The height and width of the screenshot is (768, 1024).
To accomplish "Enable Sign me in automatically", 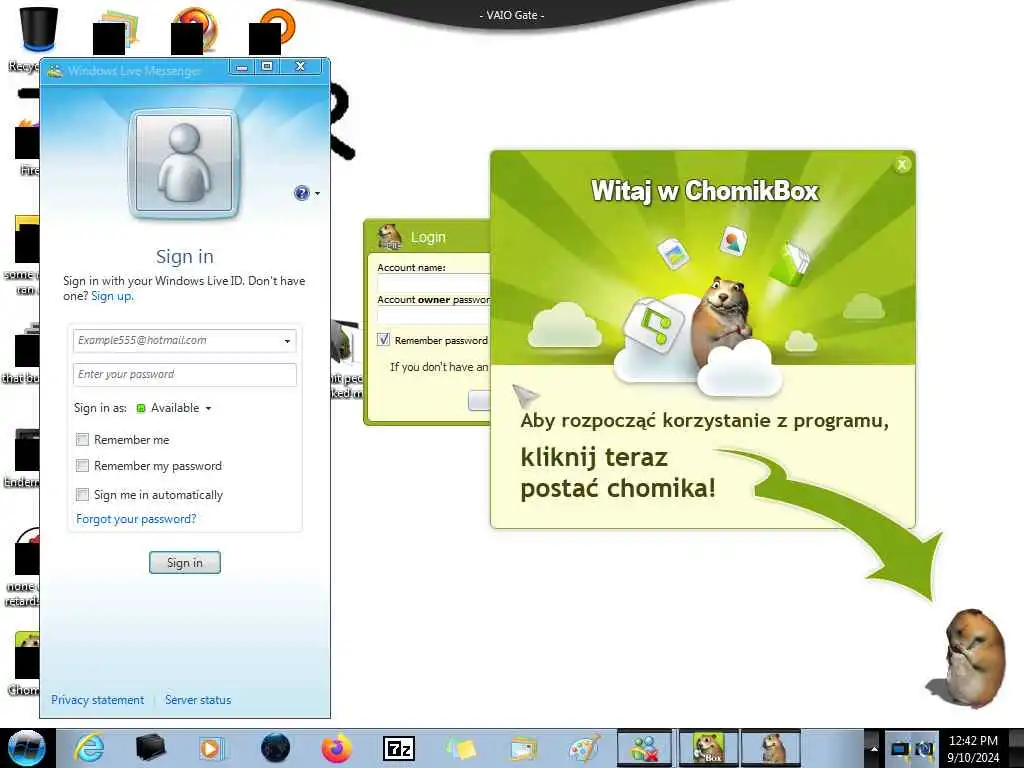I will click(x=82, y=494).
